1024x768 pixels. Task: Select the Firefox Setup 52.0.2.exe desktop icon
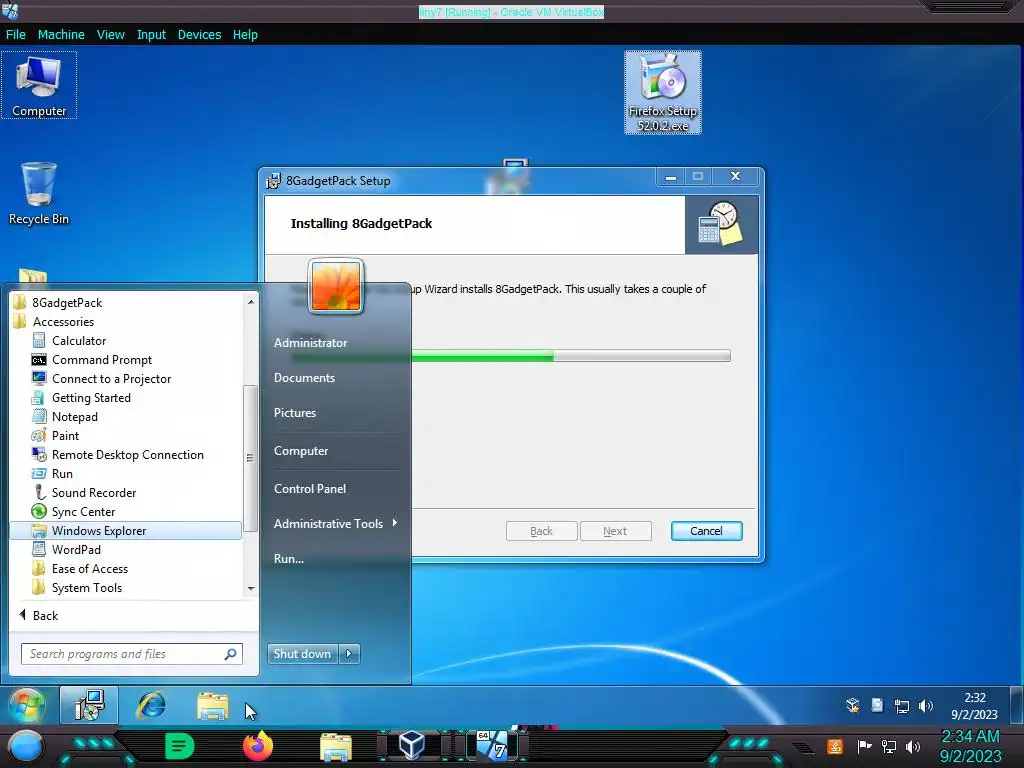click(x=663, y=93)
